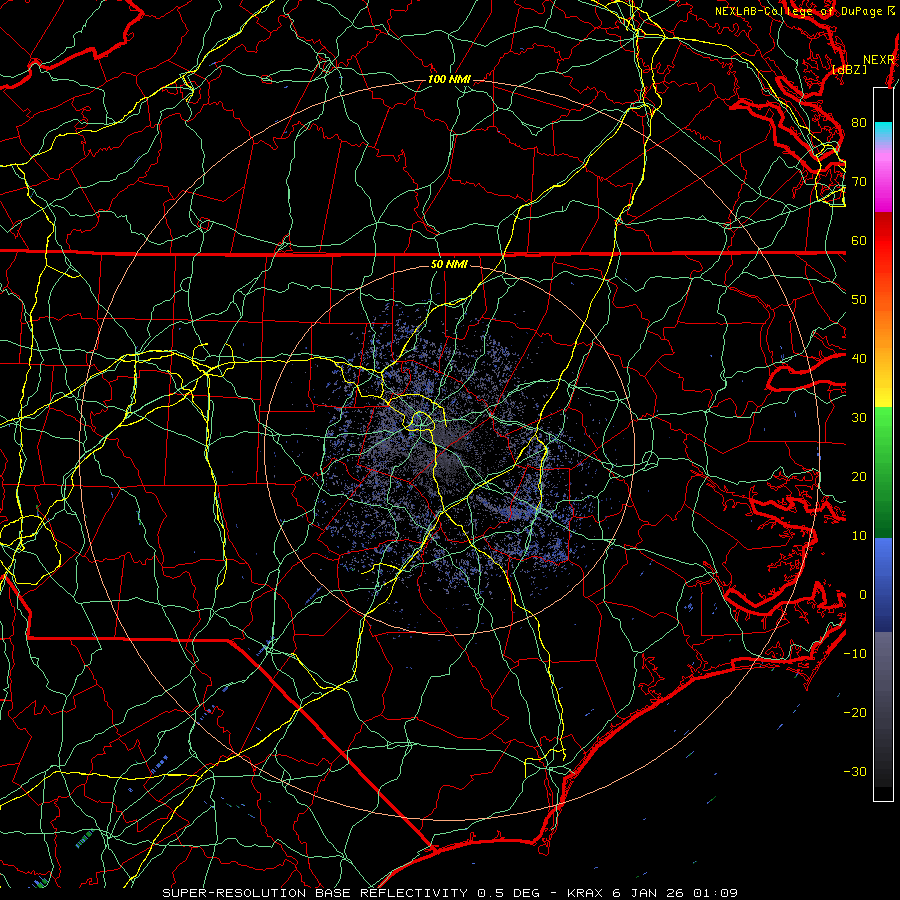900x900 pixels.
Task: Click the KRAX timestamp 6 JAN 26 01:09
Action: [x=652, y=893]
